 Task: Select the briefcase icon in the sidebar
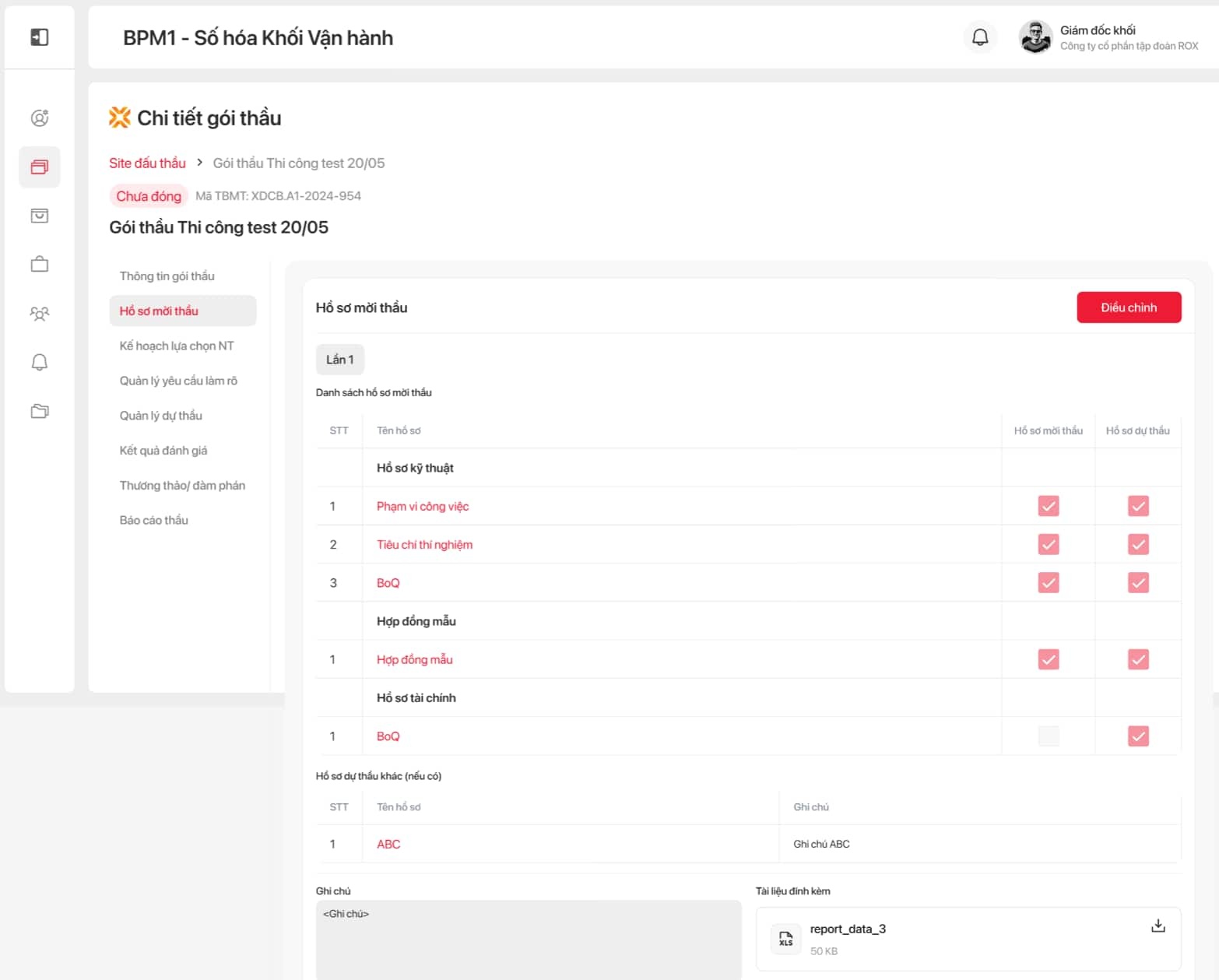click(x=39, y=265)
